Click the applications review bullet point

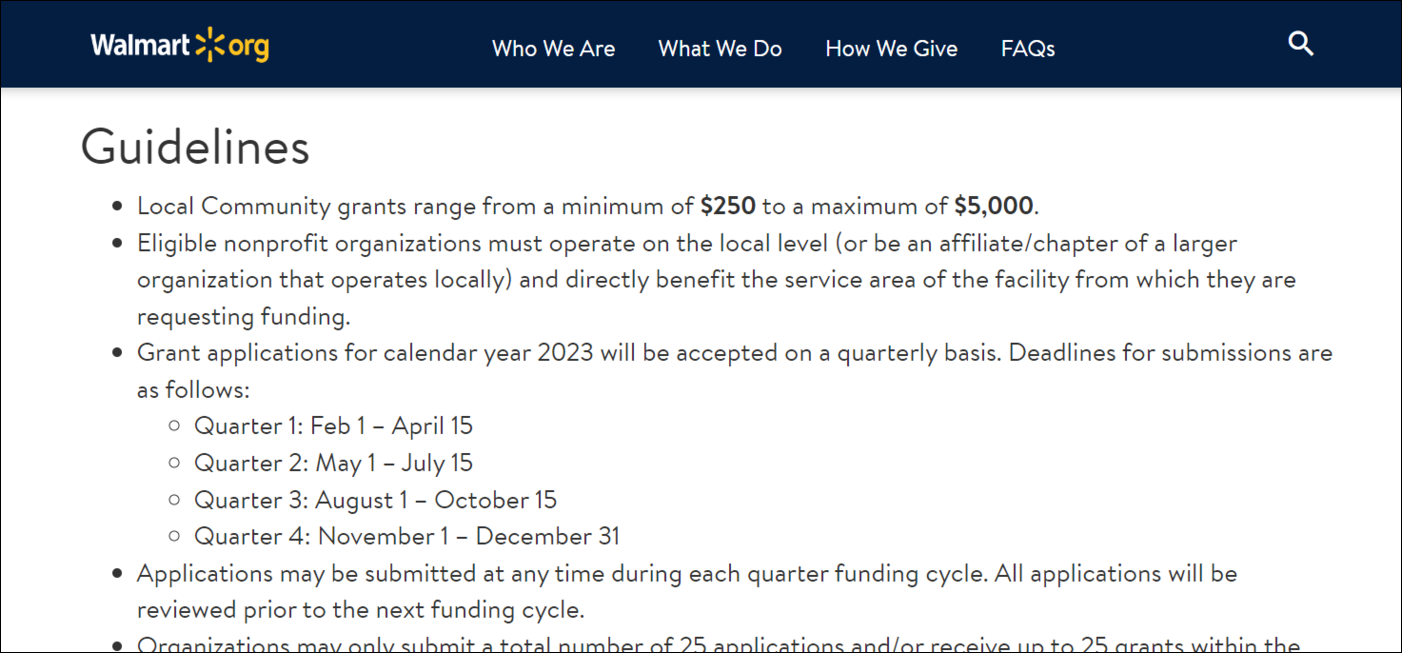(x=687, y=590)
